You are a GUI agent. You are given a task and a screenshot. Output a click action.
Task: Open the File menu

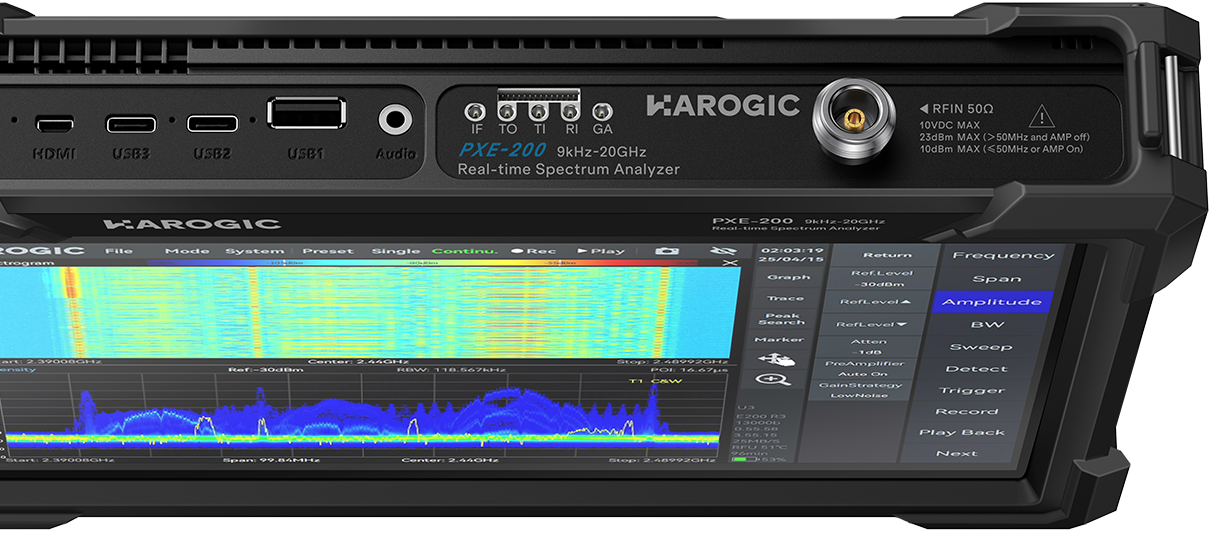coord(119,251)
